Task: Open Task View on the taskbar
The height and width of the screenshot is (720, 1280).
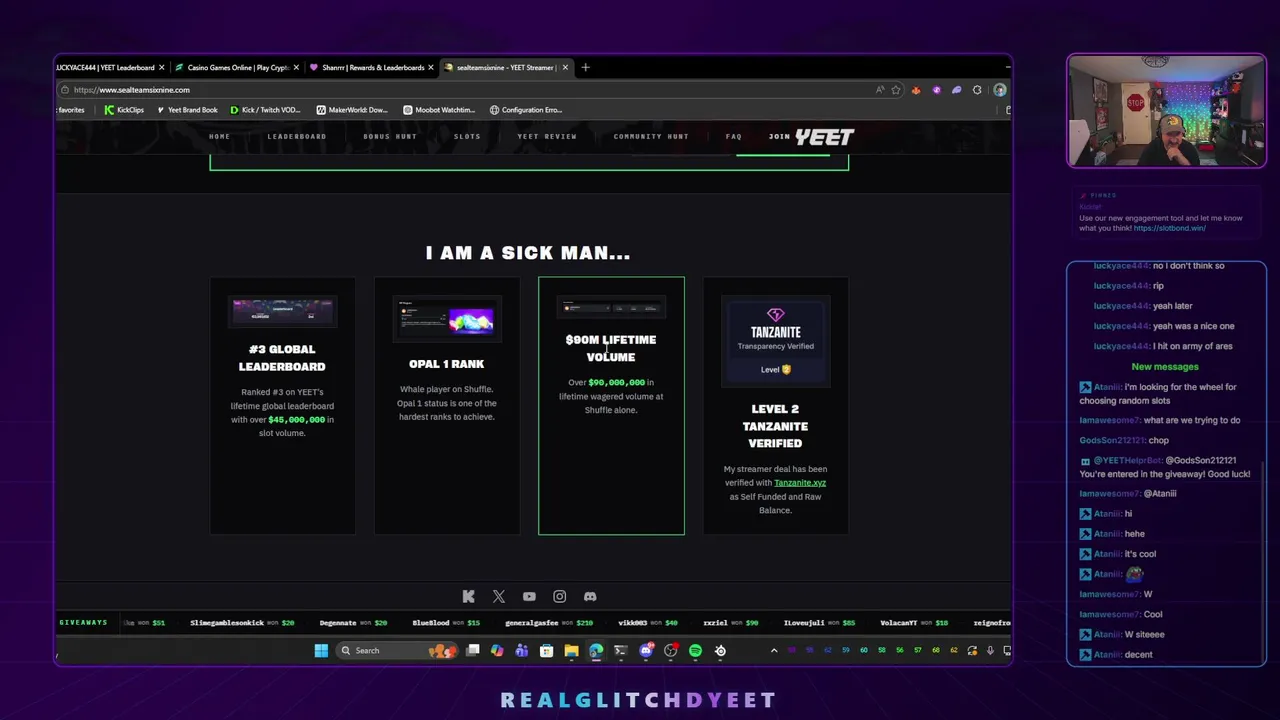Action: pos(472,650)
